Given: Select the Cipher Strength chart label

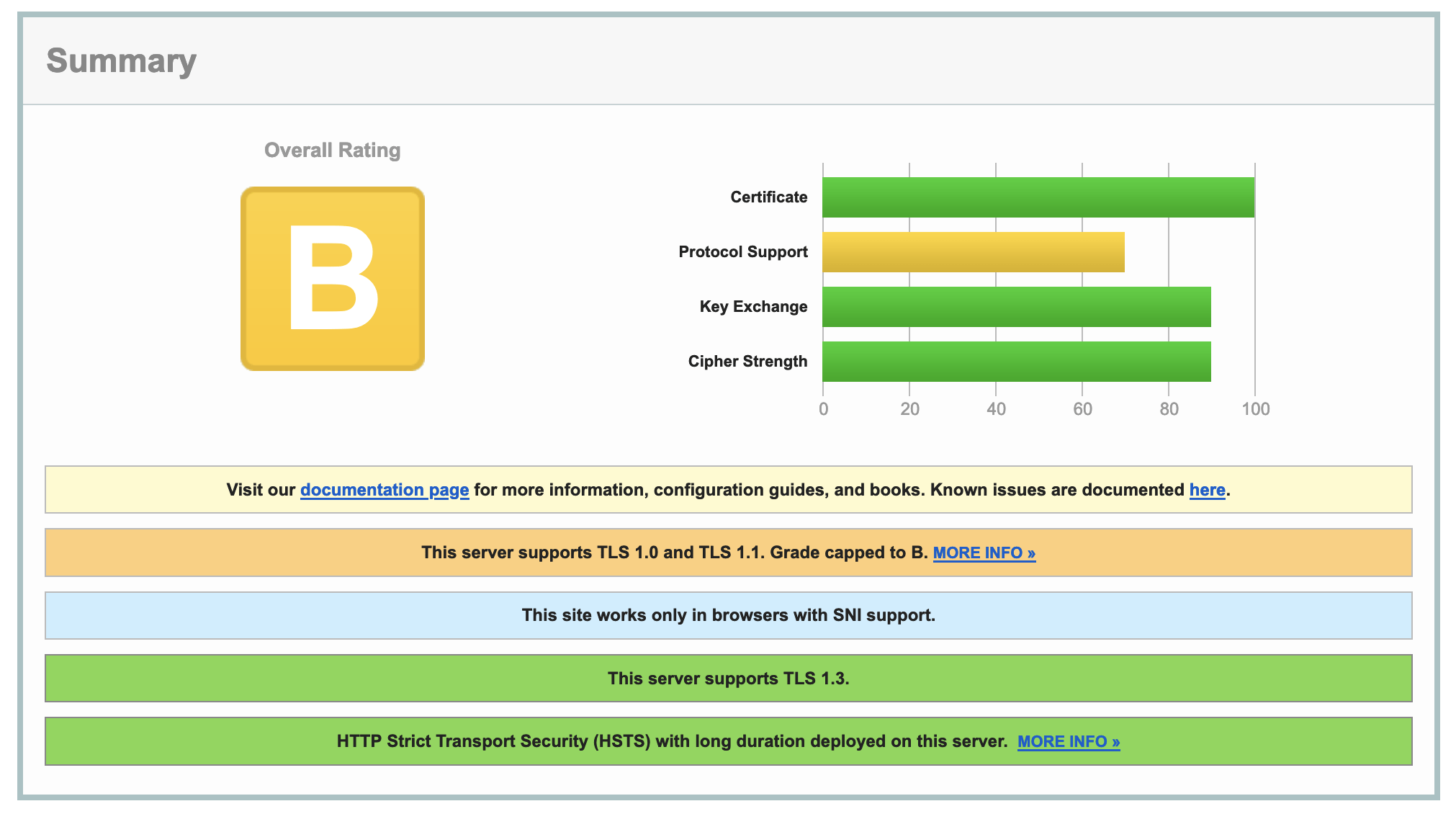Looking at the screenshot, I should click(x=747, y=362).
